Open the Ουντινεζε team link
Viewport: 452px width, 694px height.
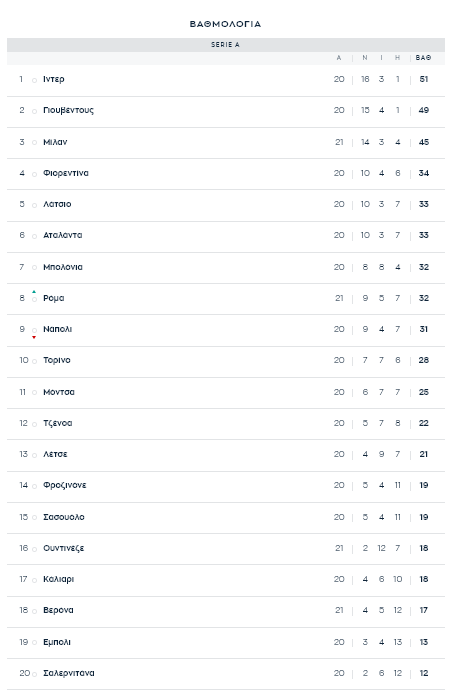coord(63,548)
